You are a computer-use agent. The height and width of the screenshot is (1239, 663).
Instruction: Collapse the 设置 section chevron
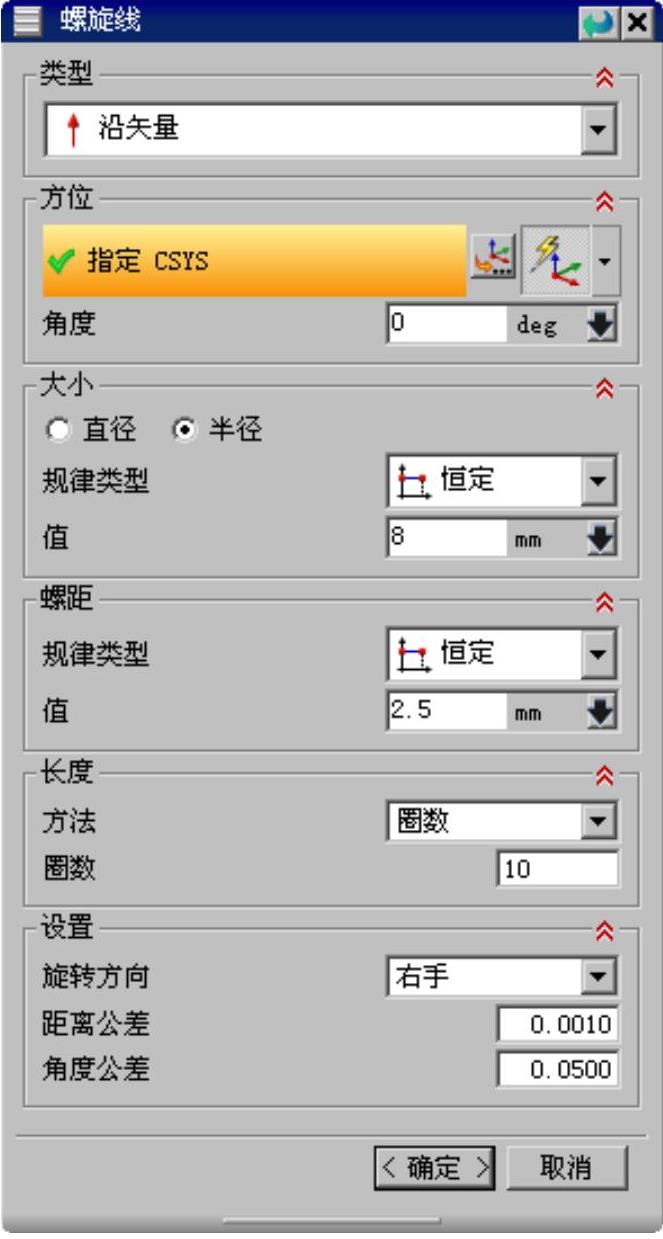[603, 932]
